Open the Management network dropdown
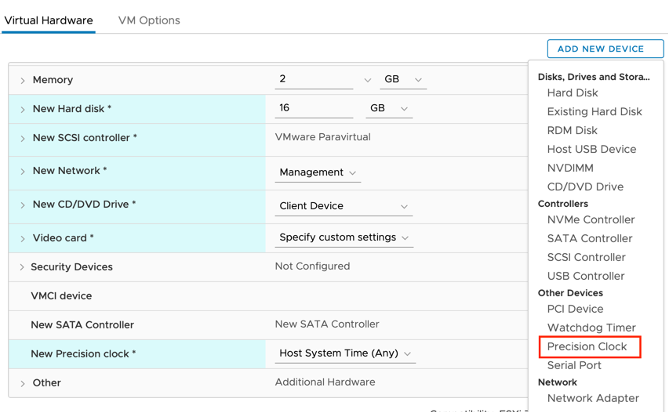Image resolution: width=668 pixels, height=412 pixels. click(x=318, y=173)
